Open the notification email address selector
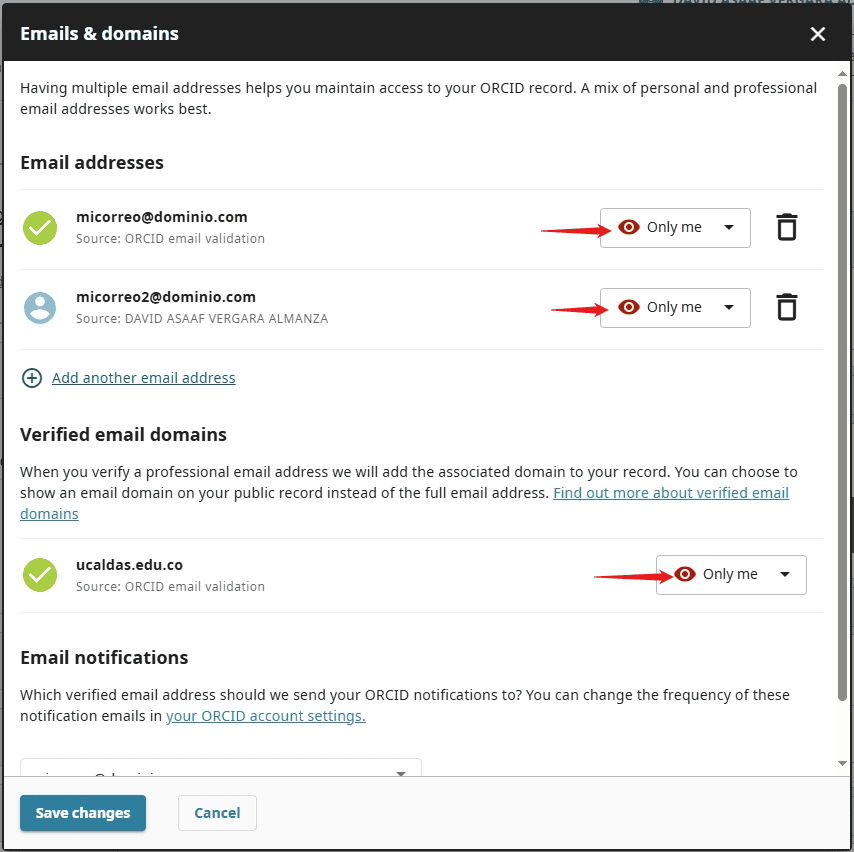 tap(221, 769)
